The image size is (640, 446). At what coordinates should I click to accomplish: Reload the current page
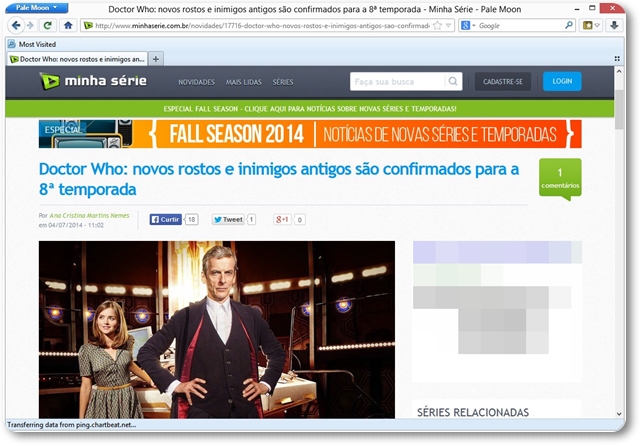[x=48, y=26]
